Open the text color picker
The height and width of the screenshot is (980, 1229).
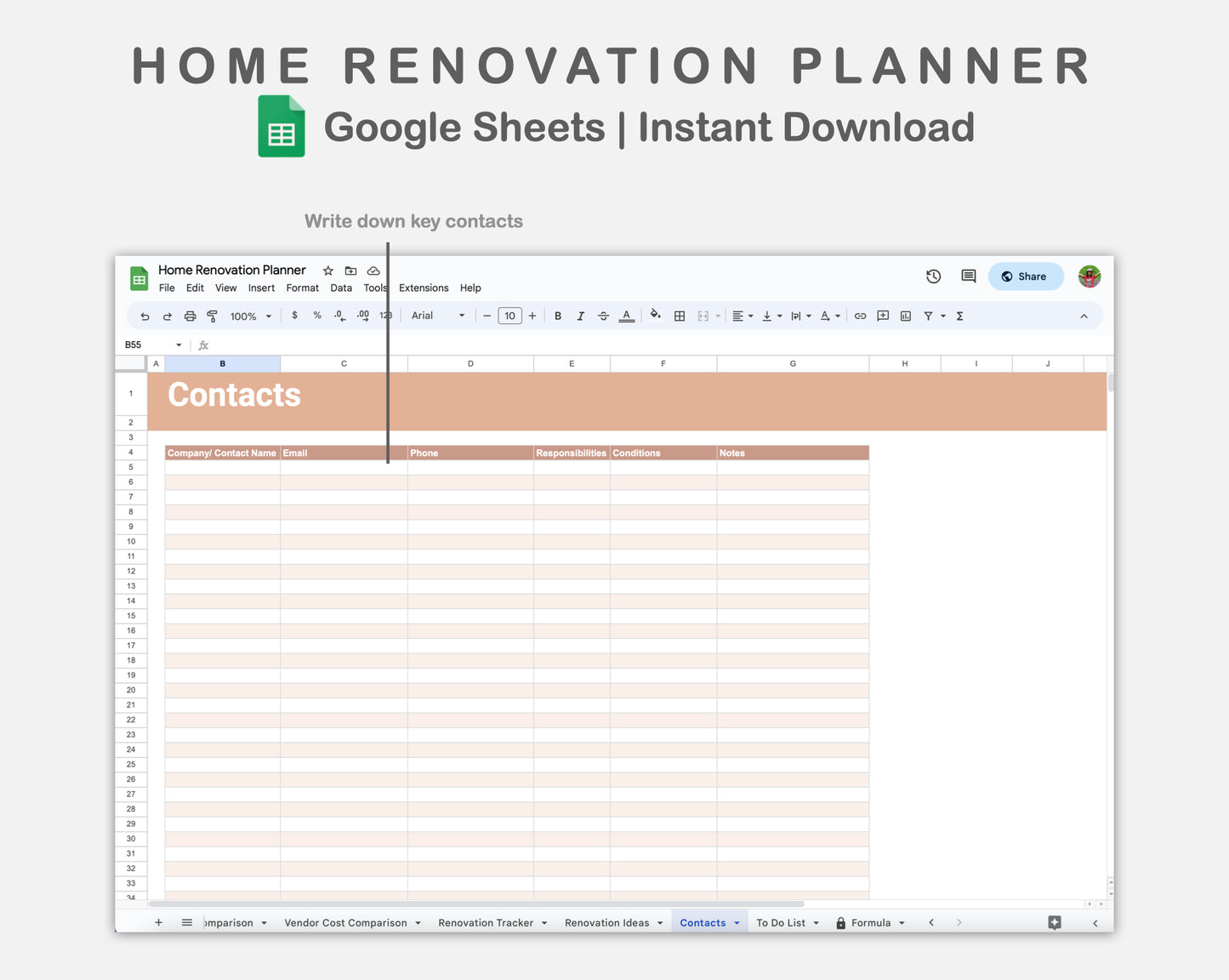[x=627, y=316]
